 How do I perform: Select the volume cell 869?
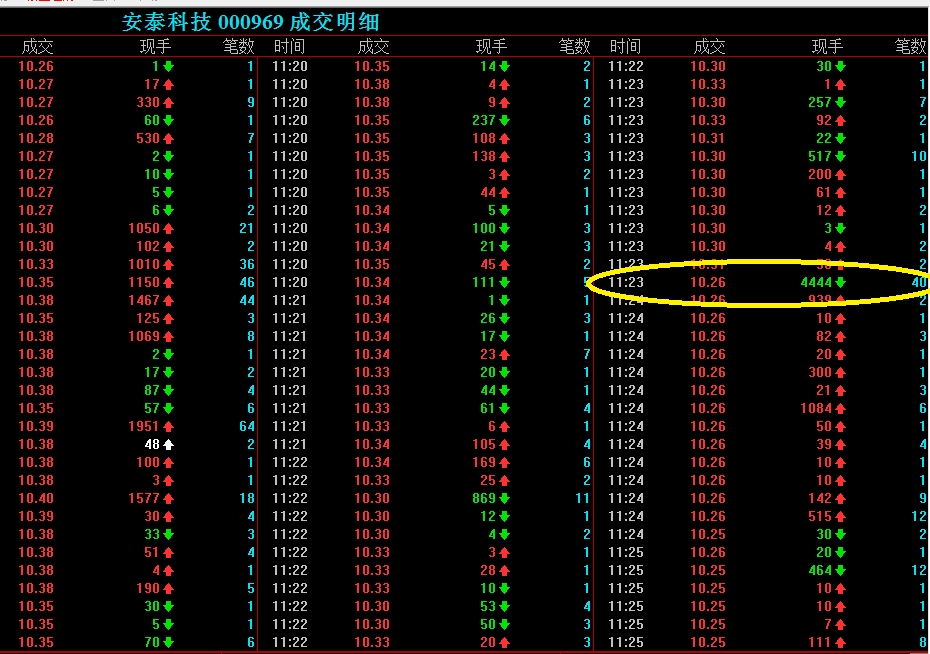484,498
